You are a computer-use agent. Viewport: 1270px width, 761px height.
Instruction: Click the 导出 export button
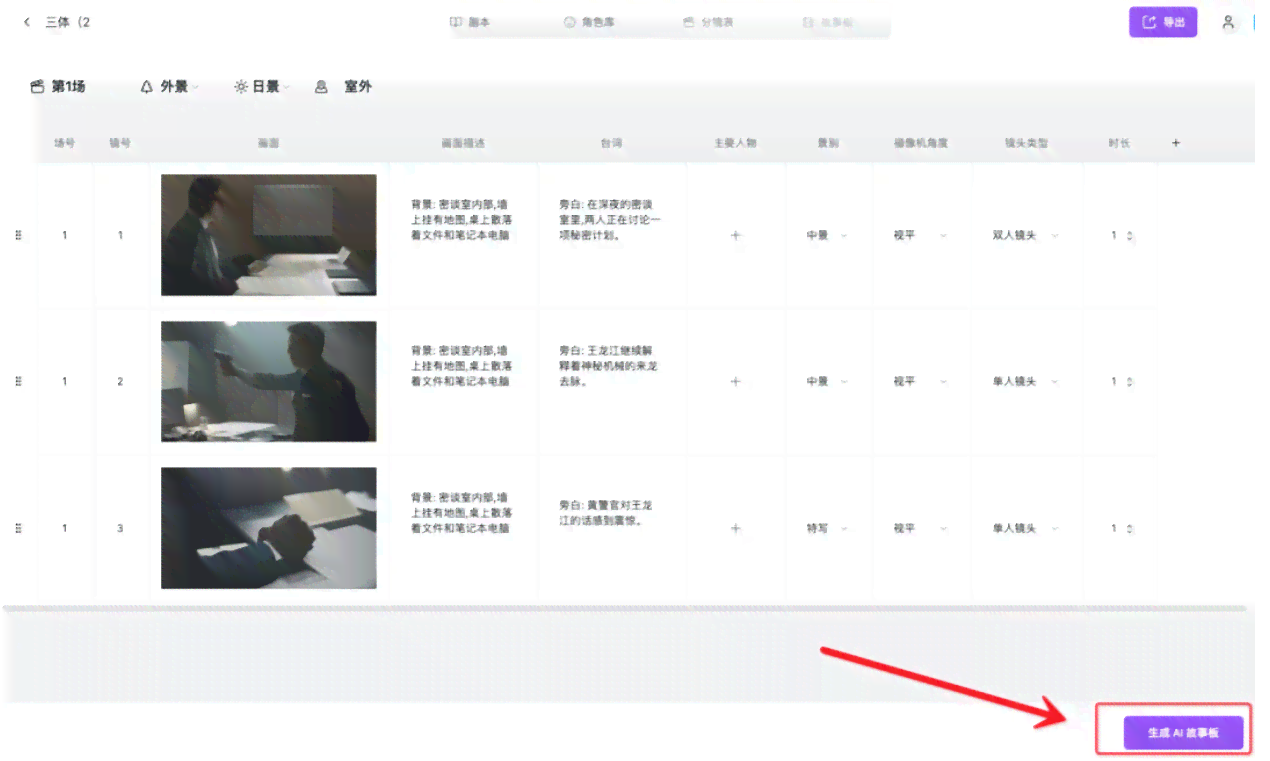(1163, 22)
